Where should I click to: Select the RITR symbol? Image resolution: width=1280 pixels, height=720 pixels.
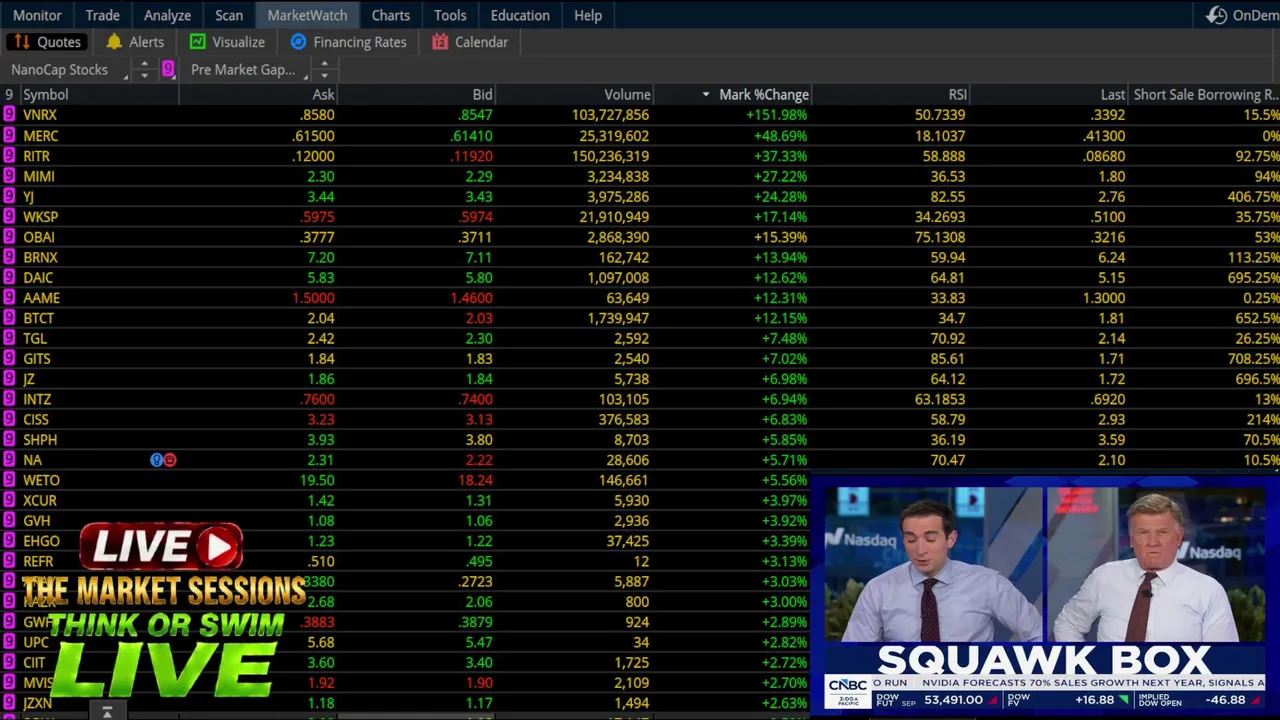point(36,156)
